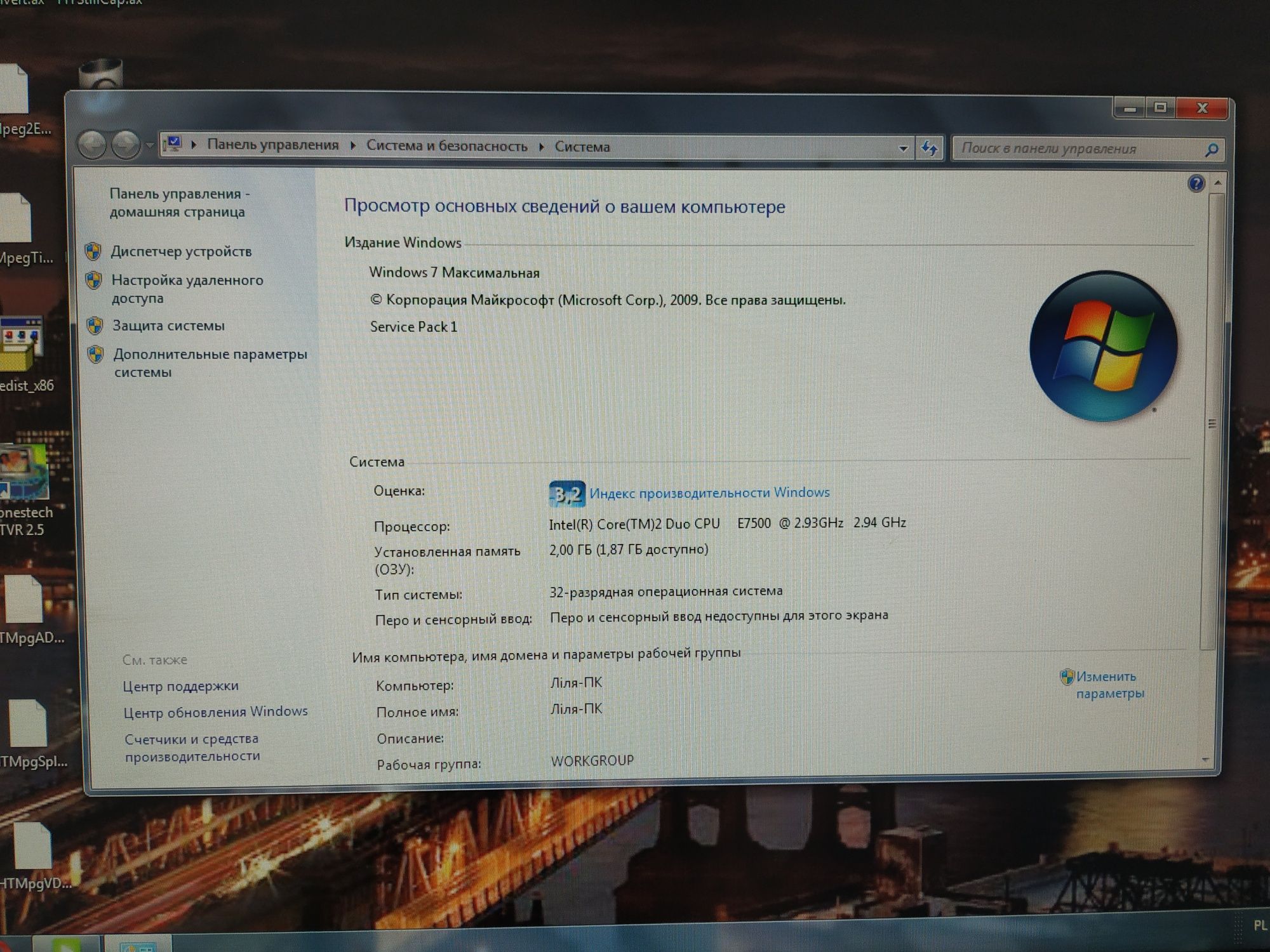
Task: Go to Панель управления - домашняя страница
Action: (180, 202)
